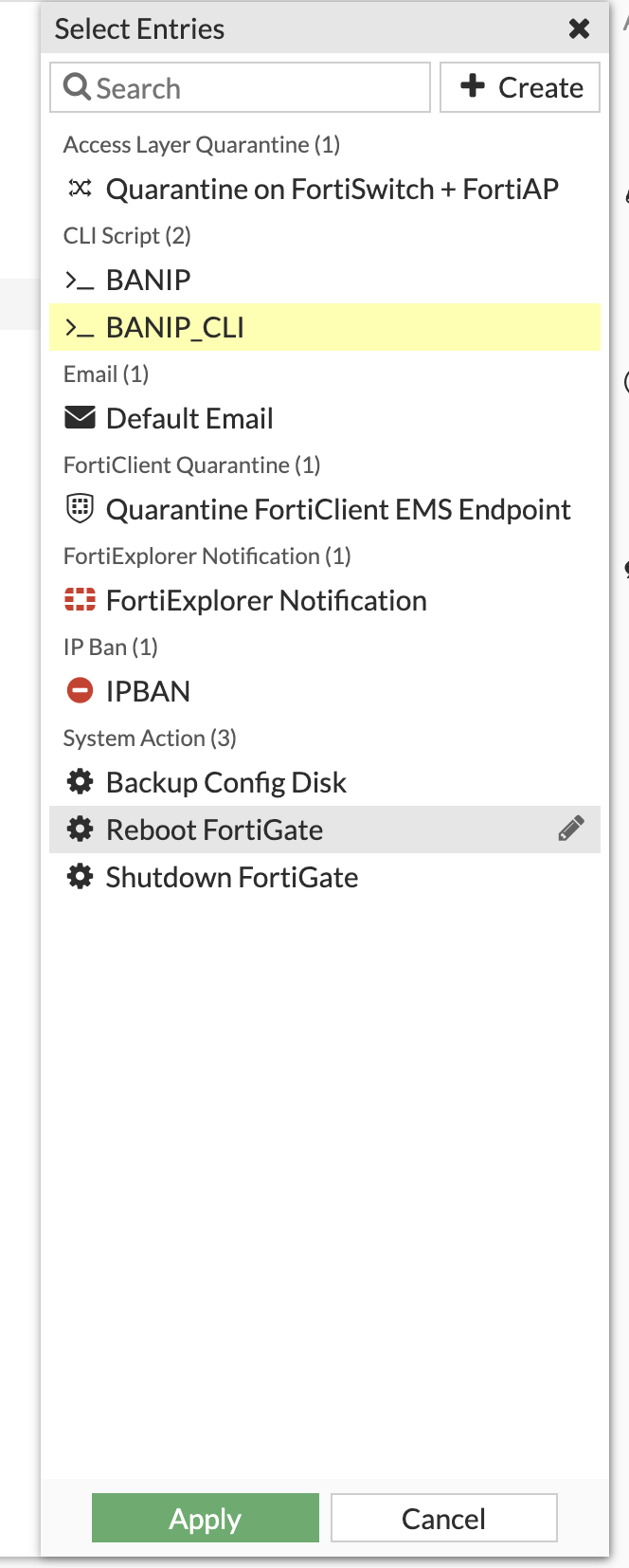This screenshot has width=629, height=1568.
Task: Click the magnifier icon in search box
Action: (x=77, y=87)
